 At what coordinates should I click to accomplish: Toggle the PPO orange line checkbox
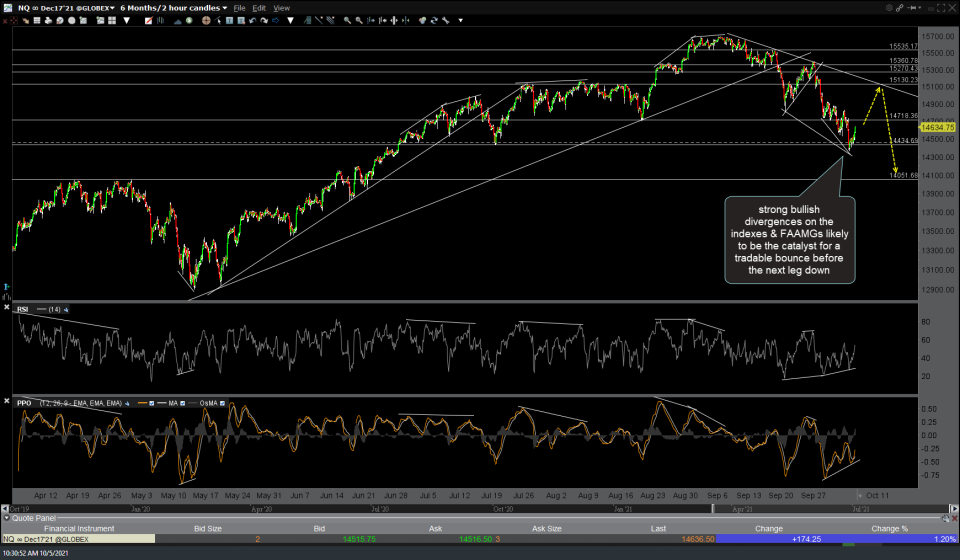click(x=151, y=403)
